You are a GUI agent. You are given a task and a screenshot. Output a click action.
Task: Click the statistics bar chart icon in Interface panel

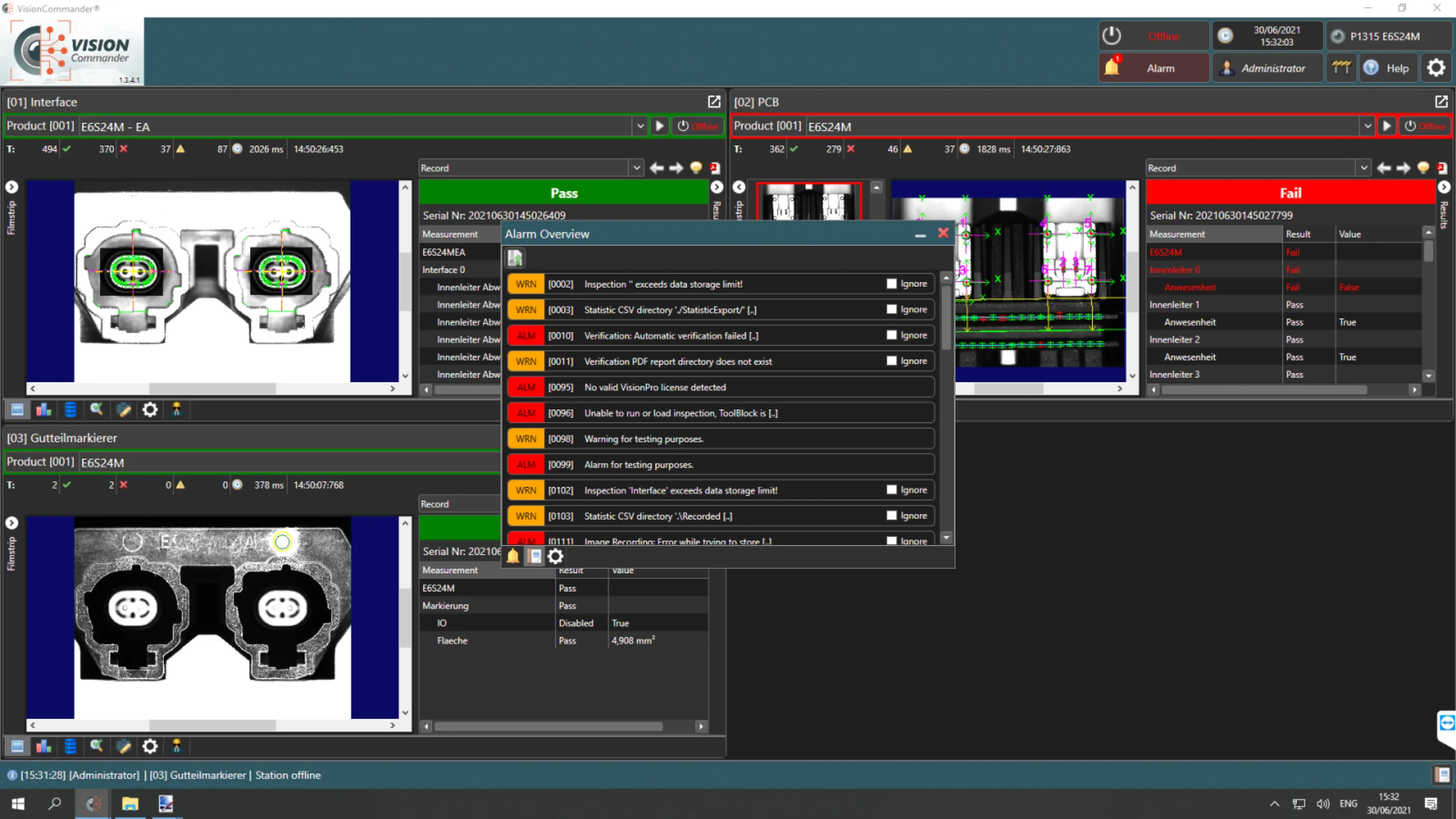[44, 410]
